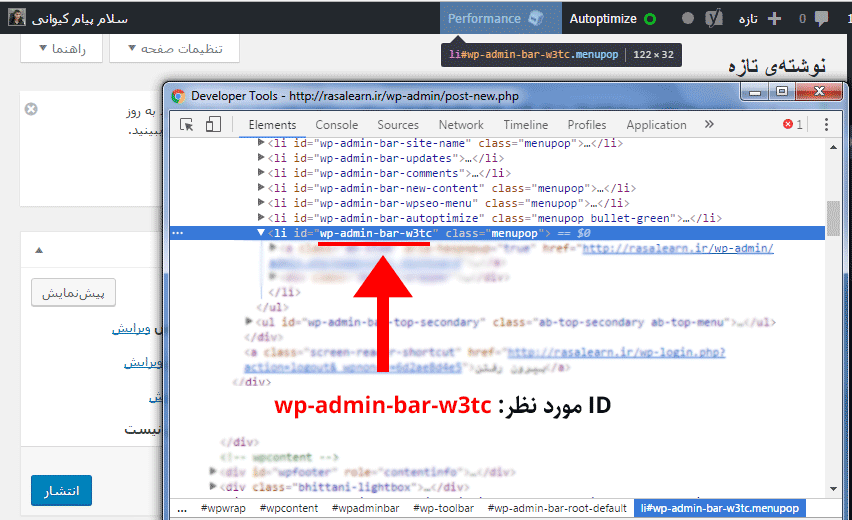
Task: Click the first ویرایش edit link
Action: 131,329
